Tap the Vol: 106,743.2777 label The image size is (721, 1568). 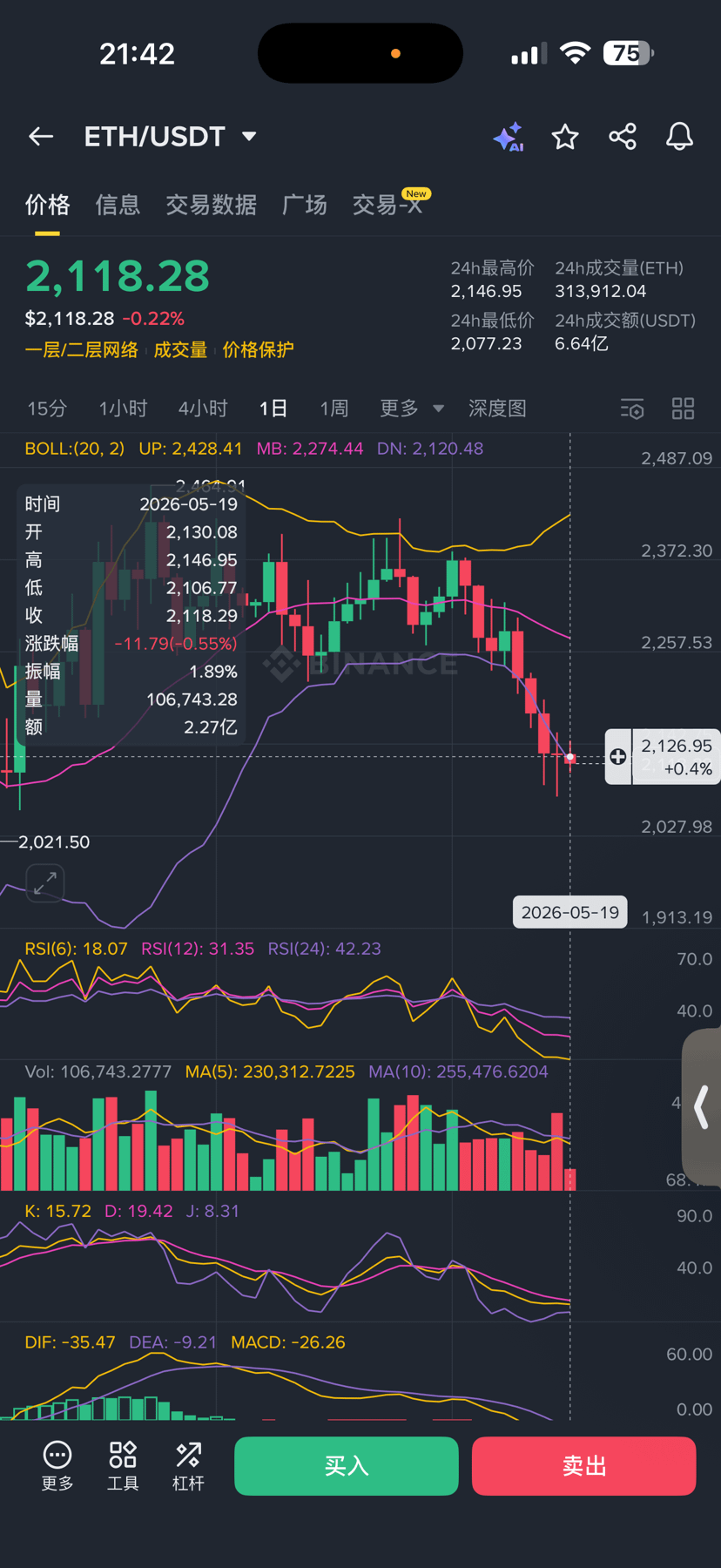(98, 1071)
